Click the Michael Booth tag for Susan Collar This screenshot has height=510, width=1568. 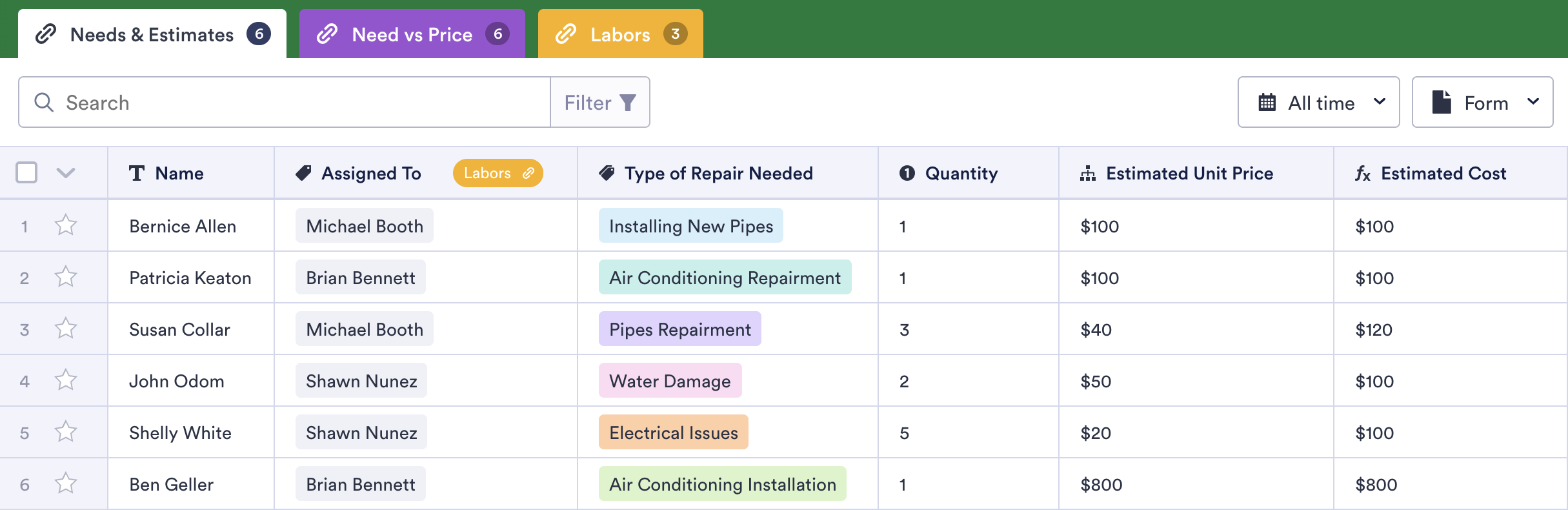[x=365, y=329]
